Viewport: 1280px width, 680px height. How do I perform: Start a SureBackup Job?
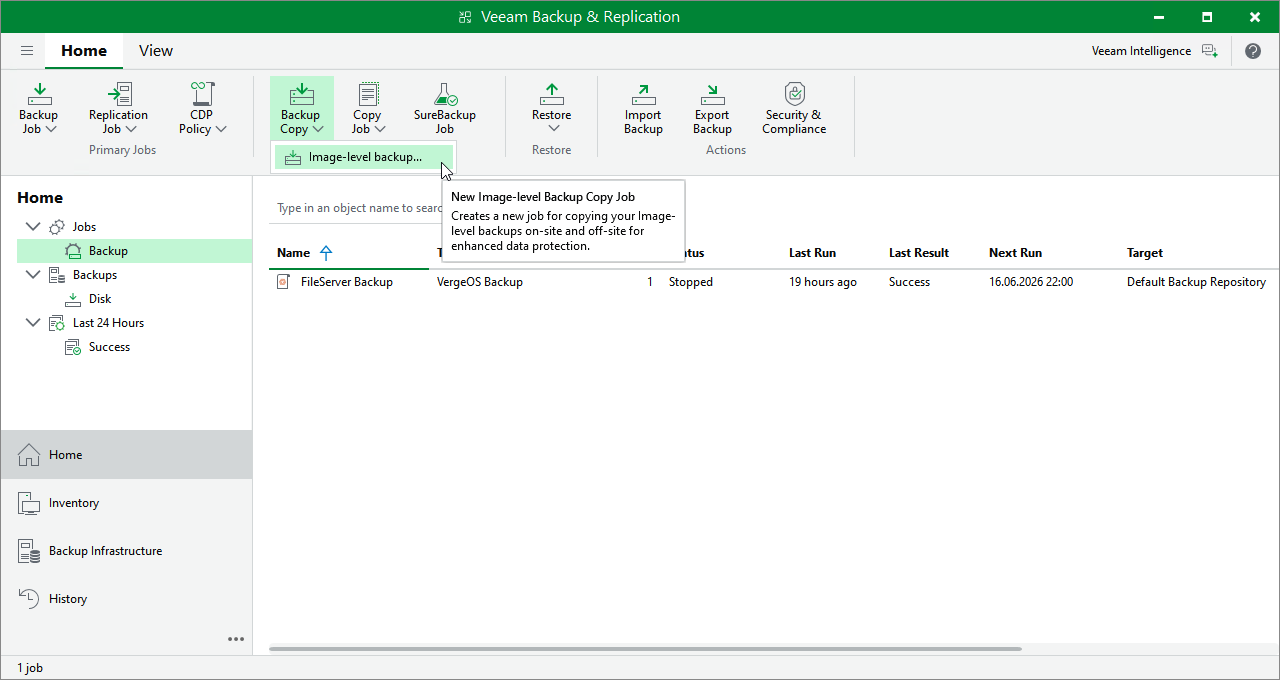(445, 109)
